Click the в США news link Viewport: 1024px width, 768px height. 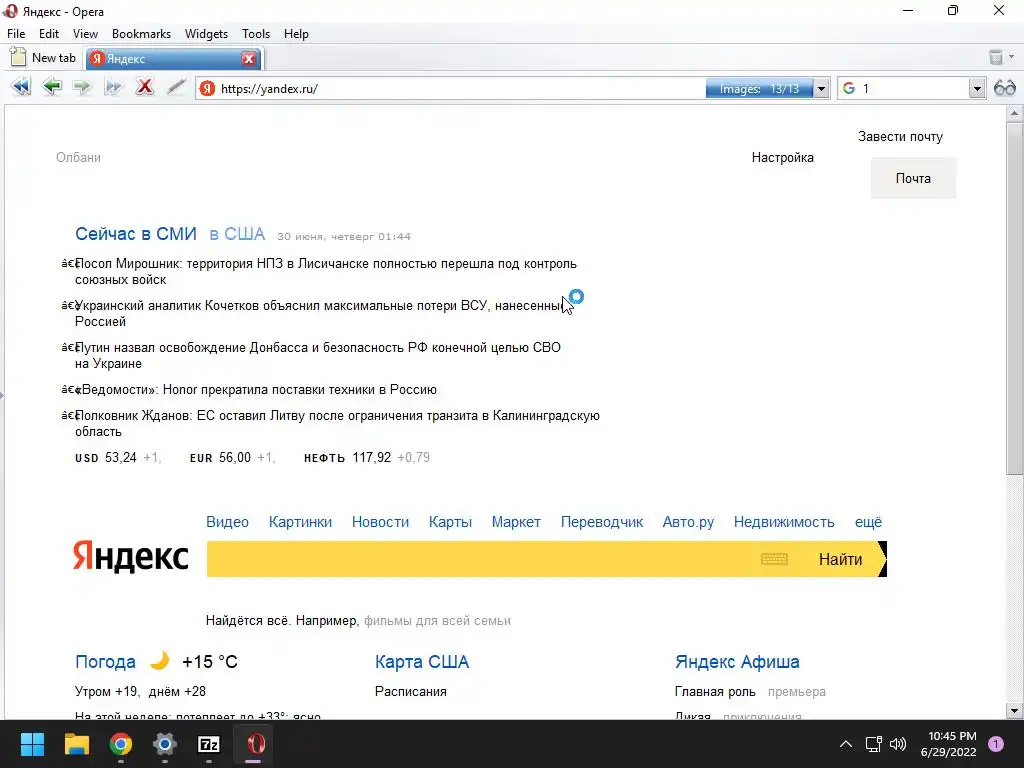point(237,234)
